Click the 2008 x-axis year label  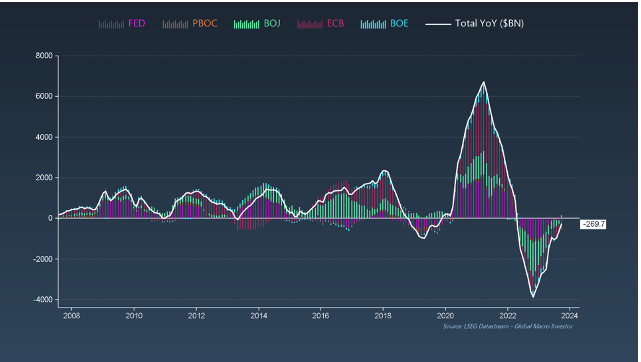coord(72,316)
